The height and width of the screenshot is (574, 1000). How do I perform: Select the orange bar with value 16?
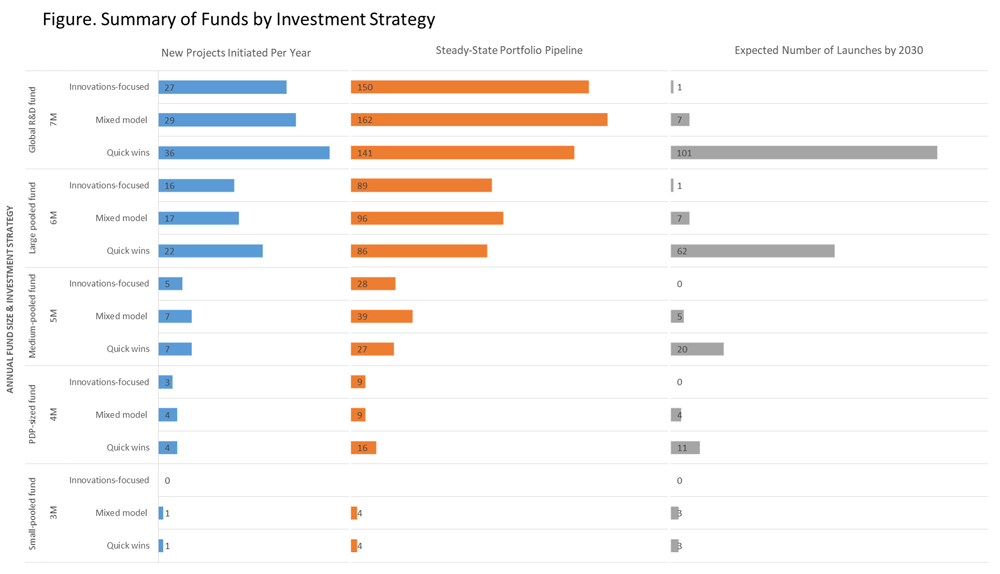click(363, 448)
